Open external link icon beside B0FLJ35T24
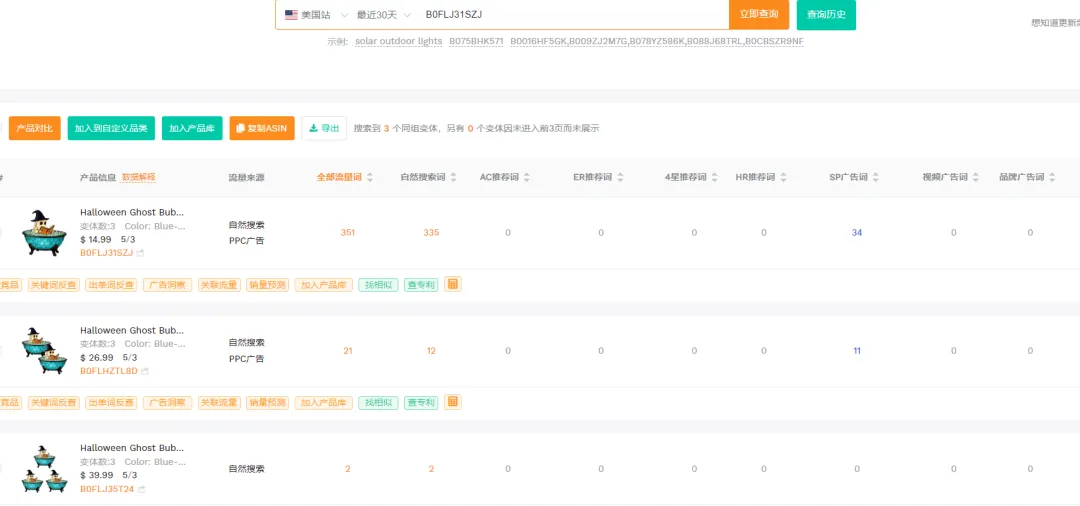This screenshot has width=1080, height=506. [x=141, y=489]
